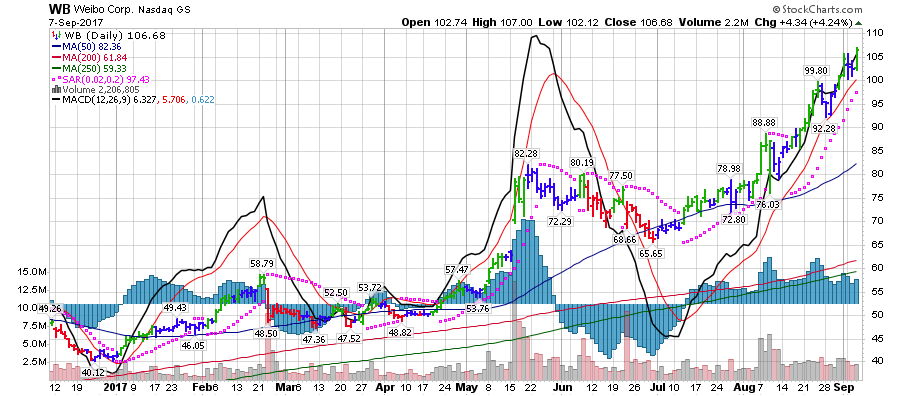900x396 pixels.
Task: Click the Aug month label on time axis
Action: [745, 387]
